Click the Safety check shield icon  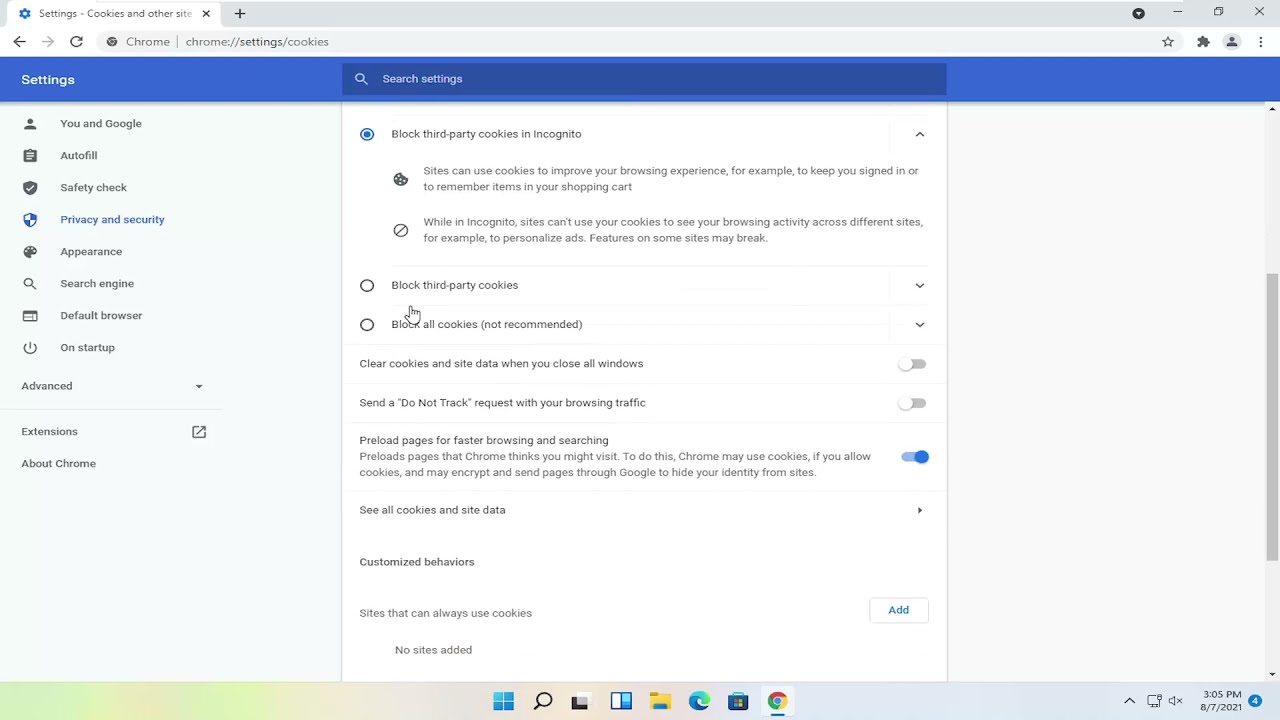(30, 188)
